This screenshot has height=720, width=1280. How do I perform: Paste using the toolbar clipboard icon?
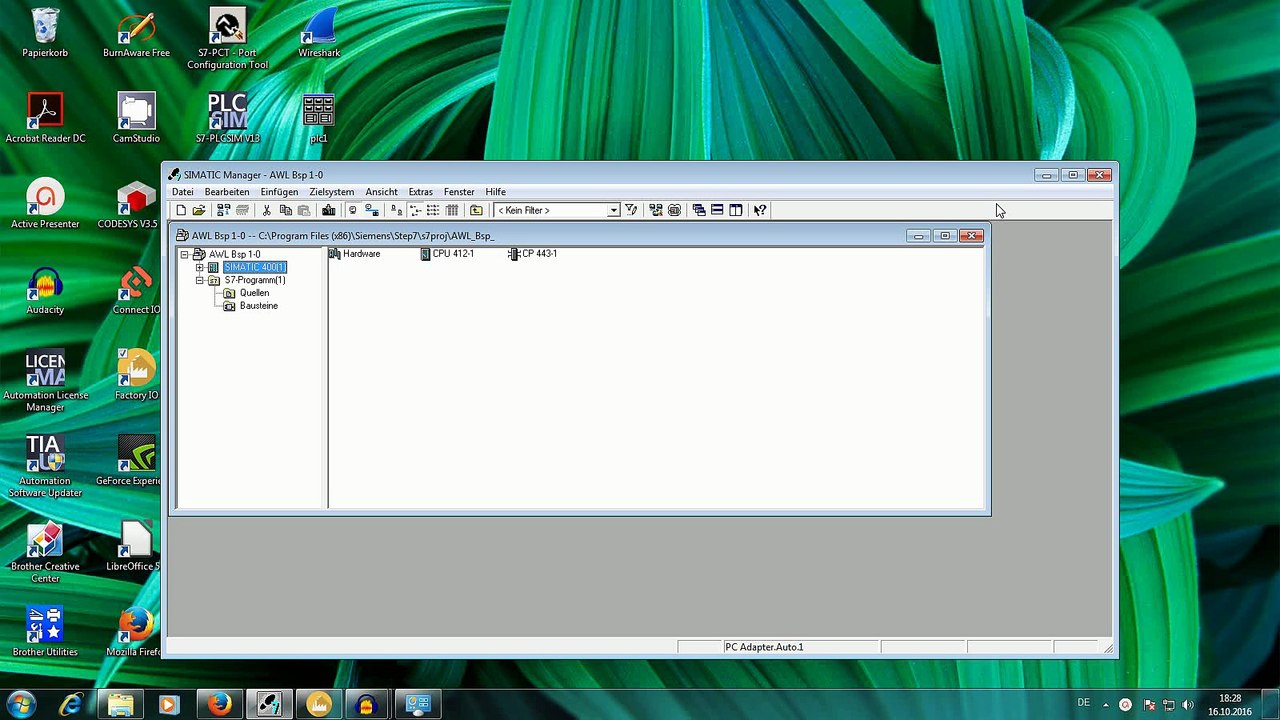click(x=303, y=210)
